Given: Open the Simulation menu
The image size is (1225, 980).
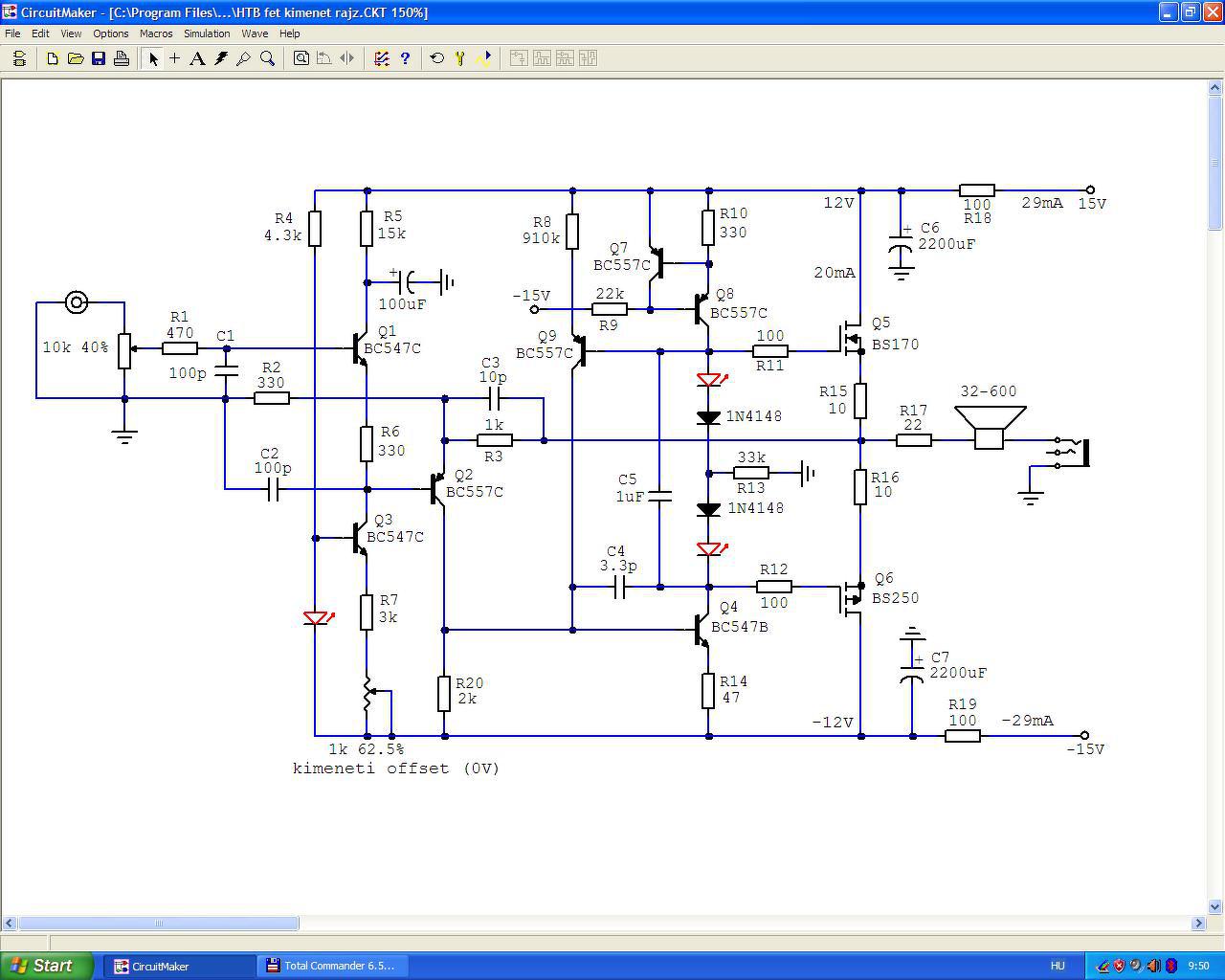Looking at the screenshot, I should click(x=207, y=33).
